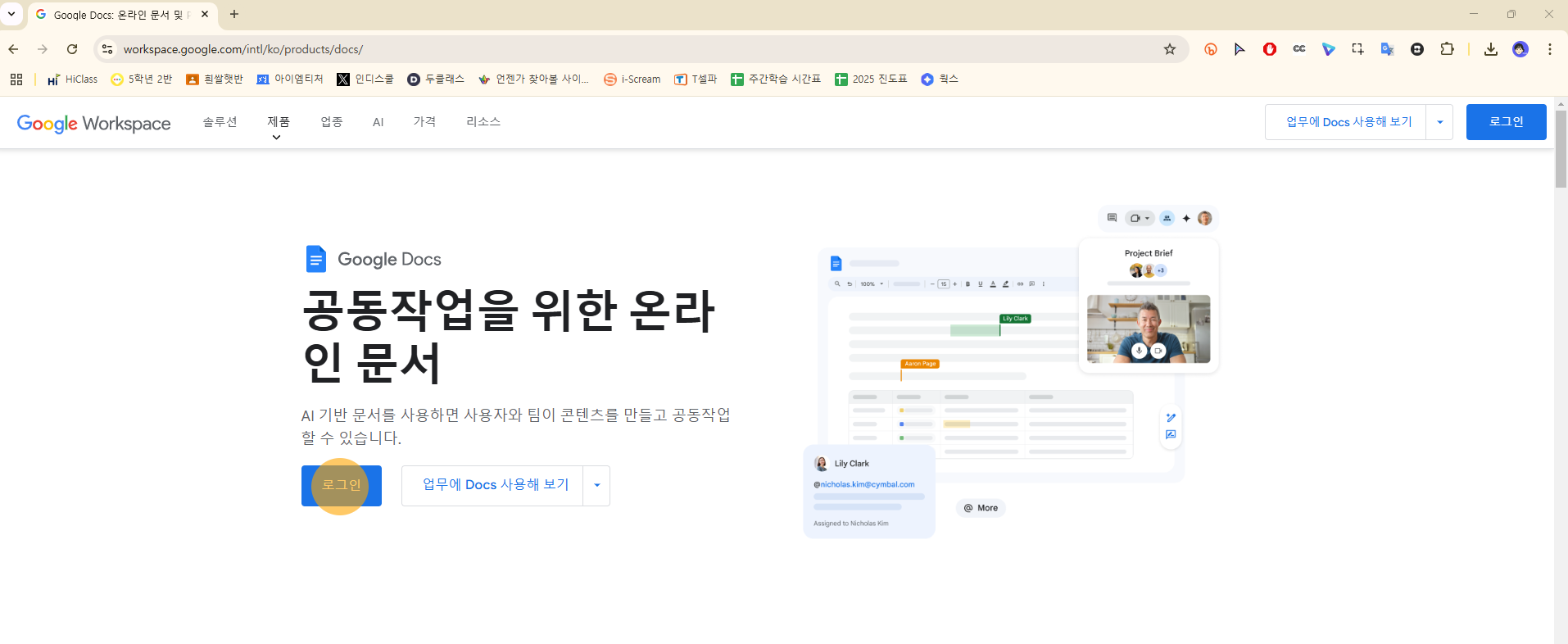
Task: Expand dropdown arrow beside hero Docs trial button
Action: pos(596,486)
